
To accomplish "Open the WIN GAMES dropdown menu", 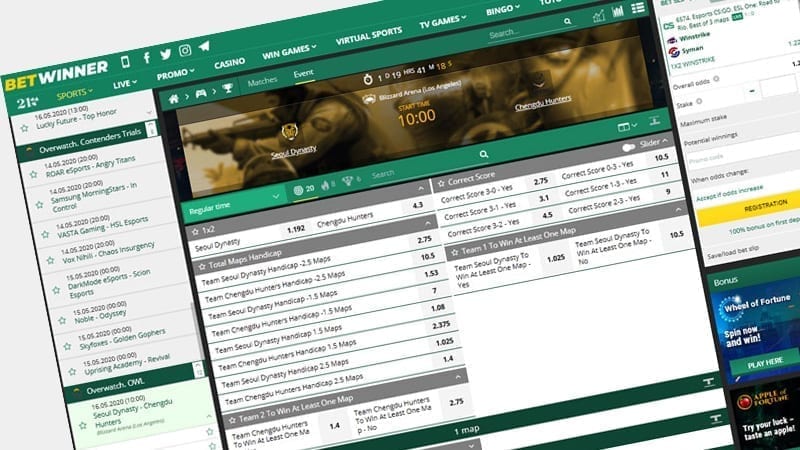I will tap(289, 51).
